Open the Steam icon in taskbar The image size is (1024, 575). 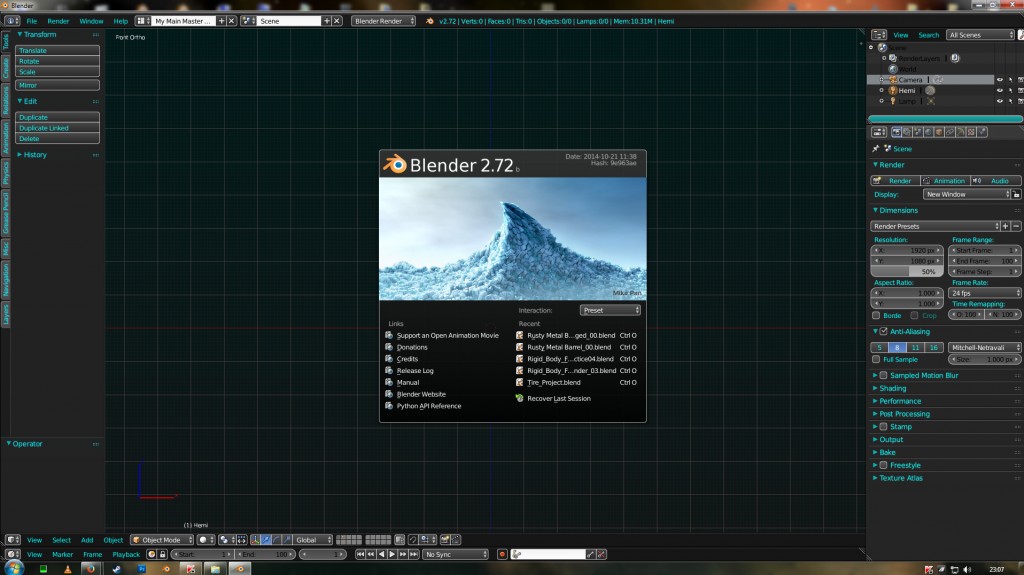pos(116,568)
